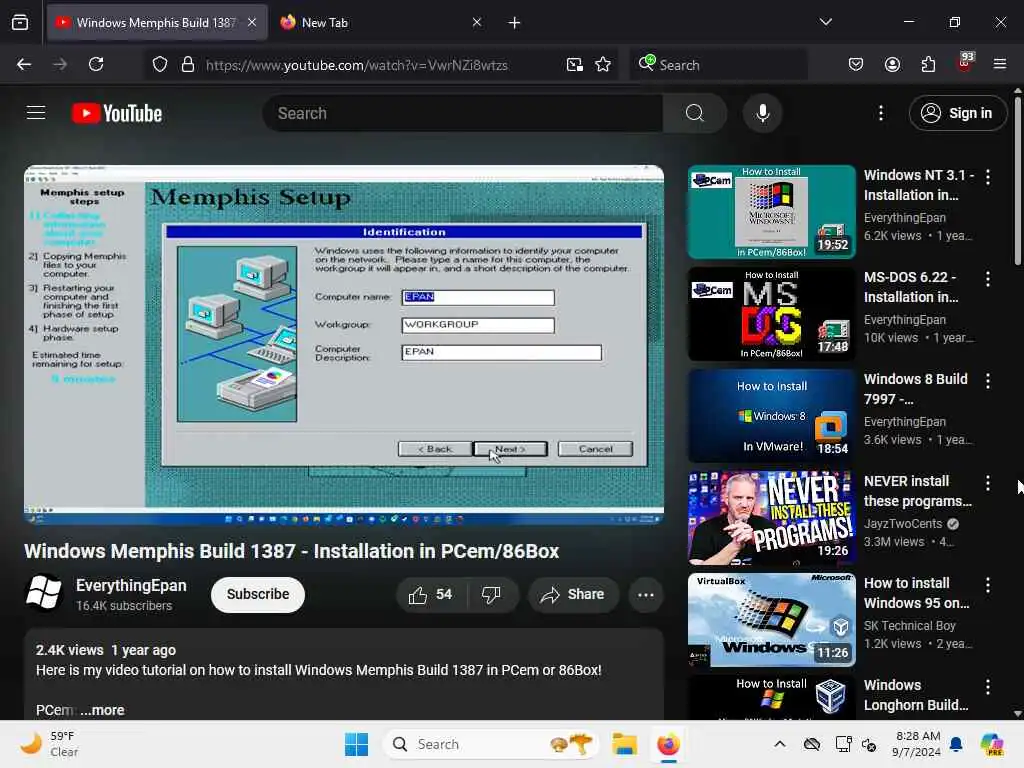The width and height of the screenshot is (1024, 768).
Task: Open Firefox application menu hamburger
Action: 1000,64
